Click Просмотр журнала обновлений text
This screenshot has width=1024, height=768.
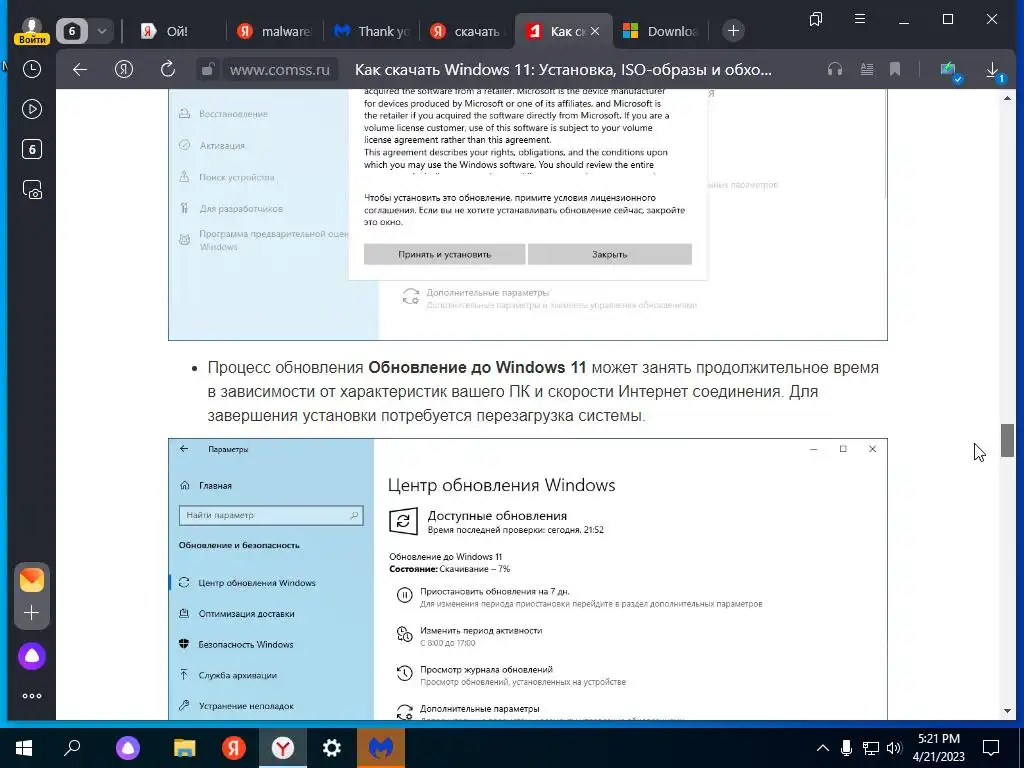[x=486, y=669]
